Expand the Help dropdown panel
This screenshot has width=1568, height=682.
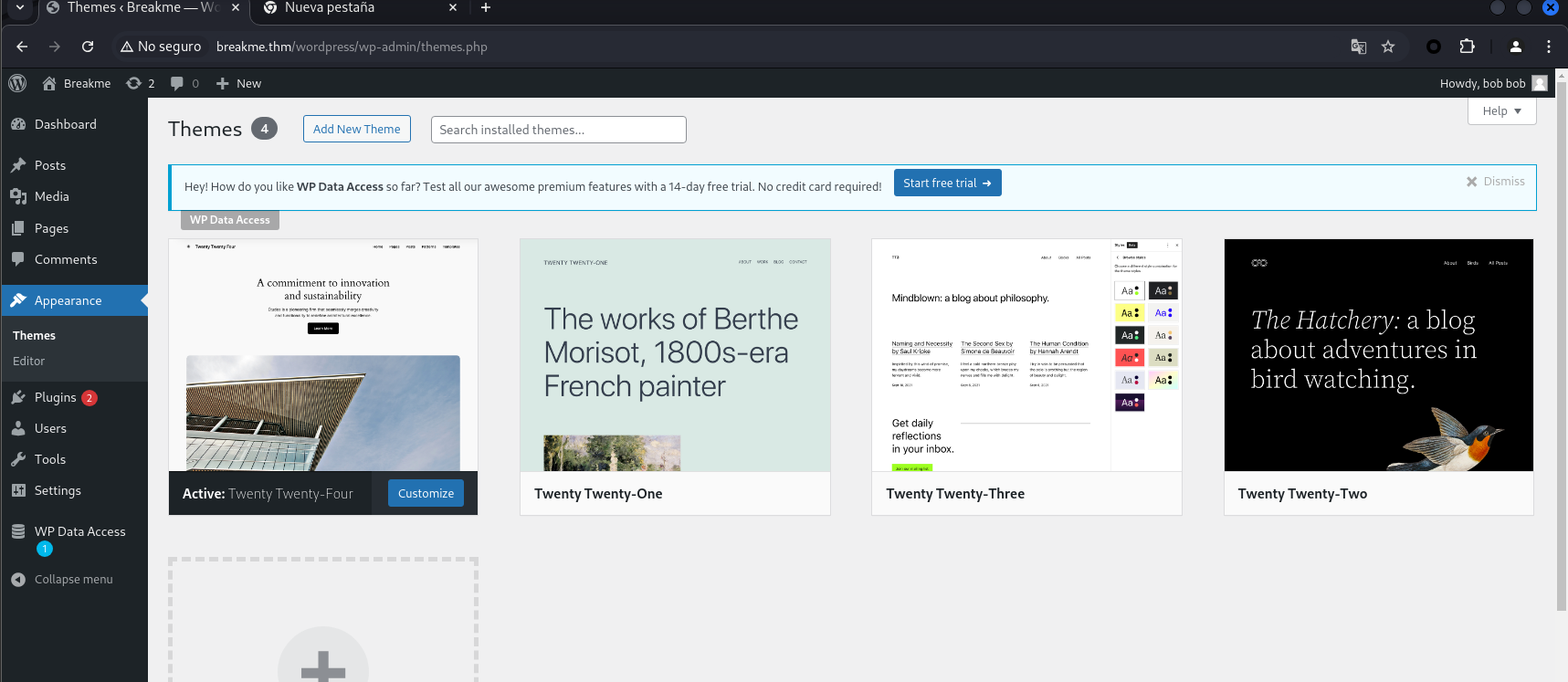(1501, 111)
